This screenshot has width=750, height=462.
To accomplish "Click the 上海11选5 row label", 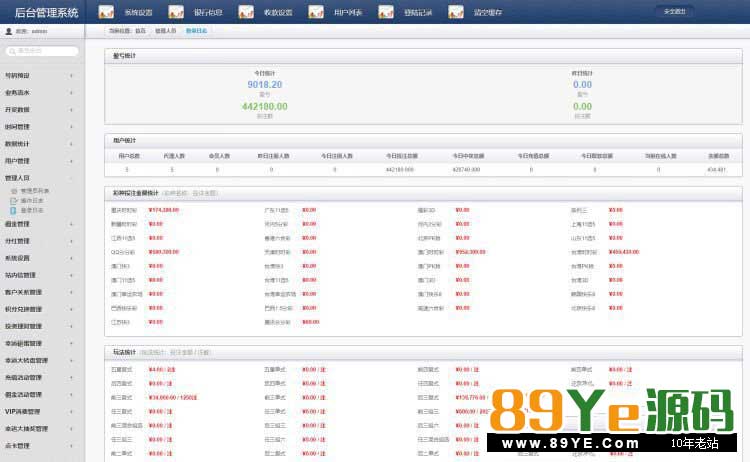I will click(x=583, y=224).
